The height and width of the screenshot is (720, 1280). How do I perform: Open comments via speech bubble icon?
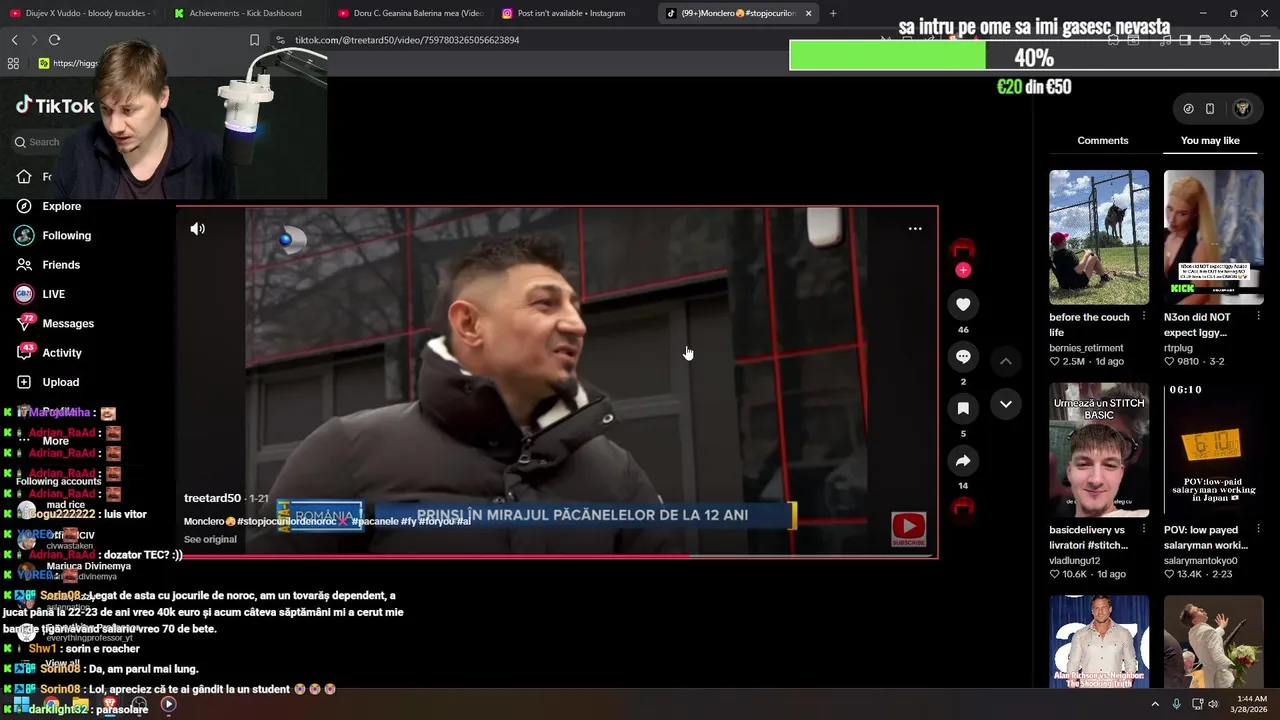(963, 357)
